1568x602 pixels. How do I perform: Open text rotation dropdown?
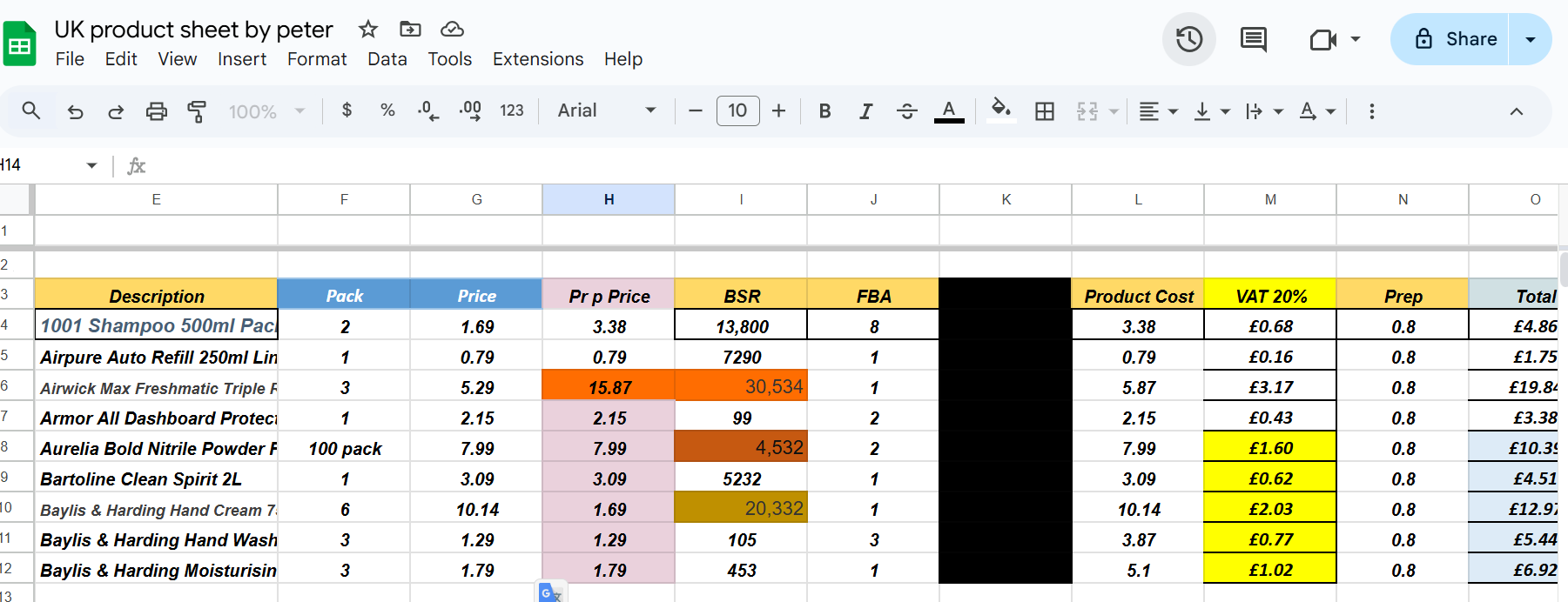click(x=1317, y=111)
